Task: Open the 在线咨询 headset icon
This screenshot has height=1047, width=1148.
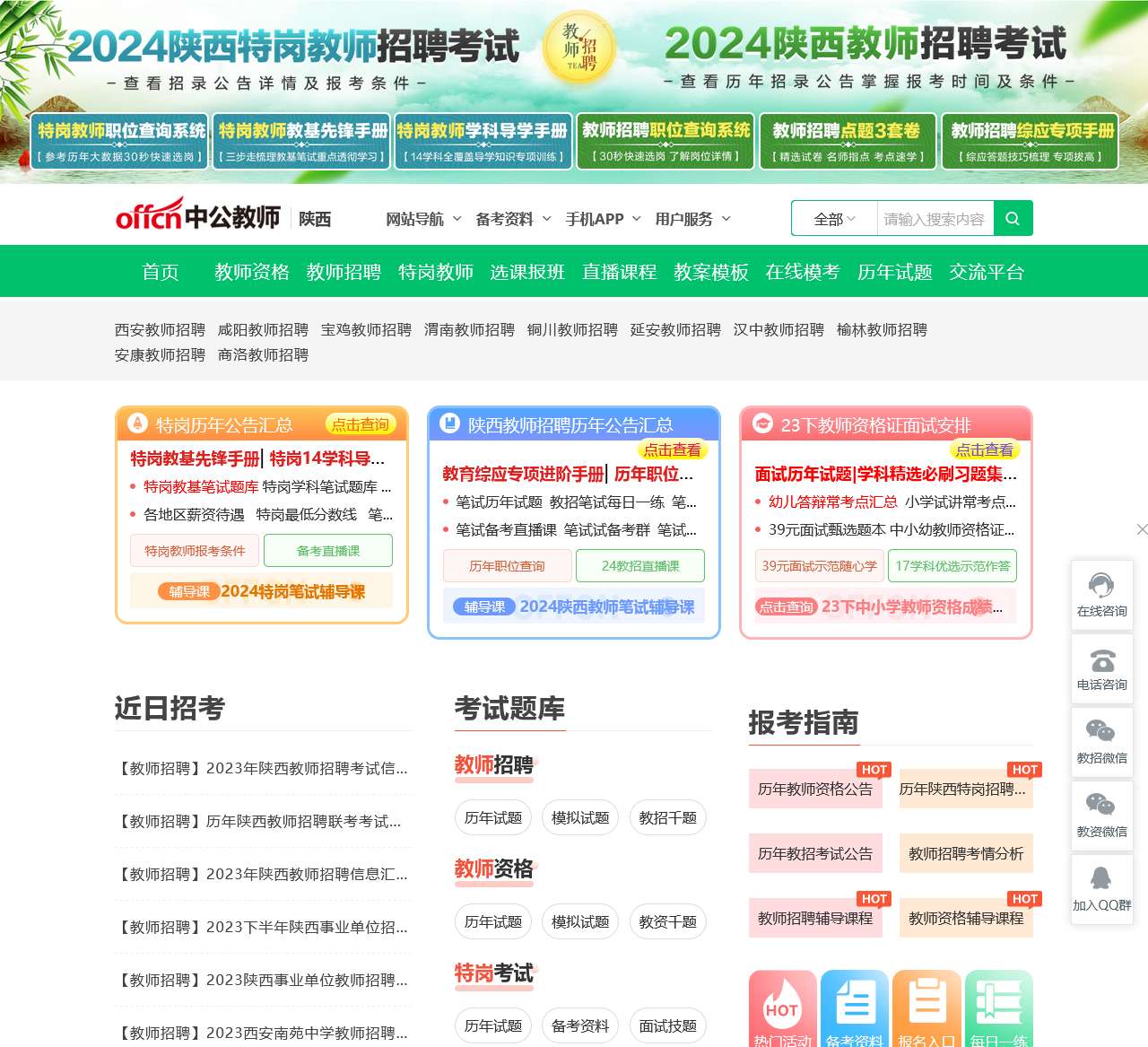Action: 1101,586
